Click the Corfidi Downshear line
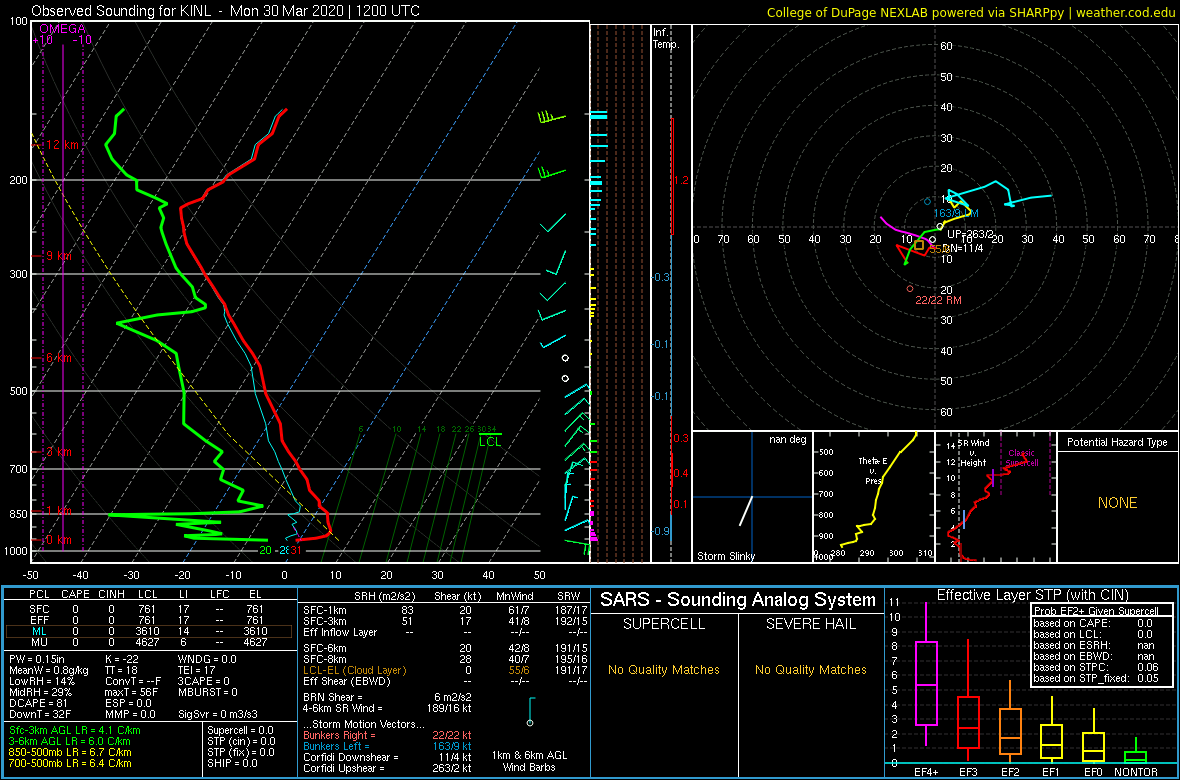 pos(387,757)
